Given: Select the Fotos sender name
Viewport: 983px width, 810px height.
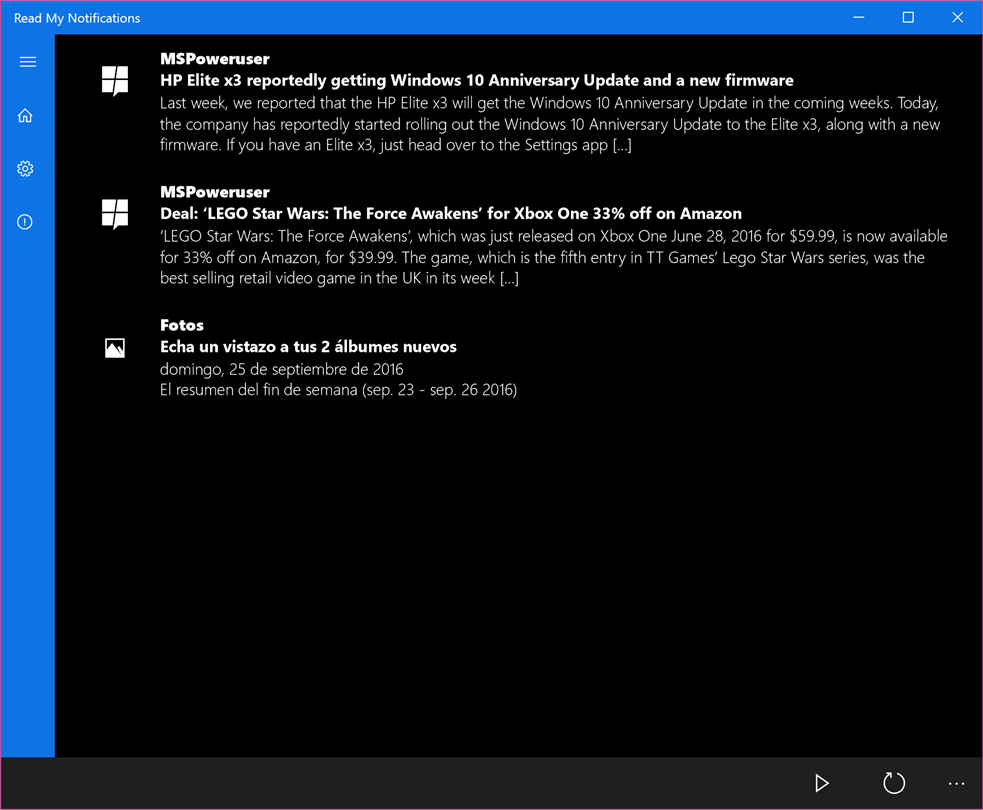Looking at the screenshot, I should point(182,325).
